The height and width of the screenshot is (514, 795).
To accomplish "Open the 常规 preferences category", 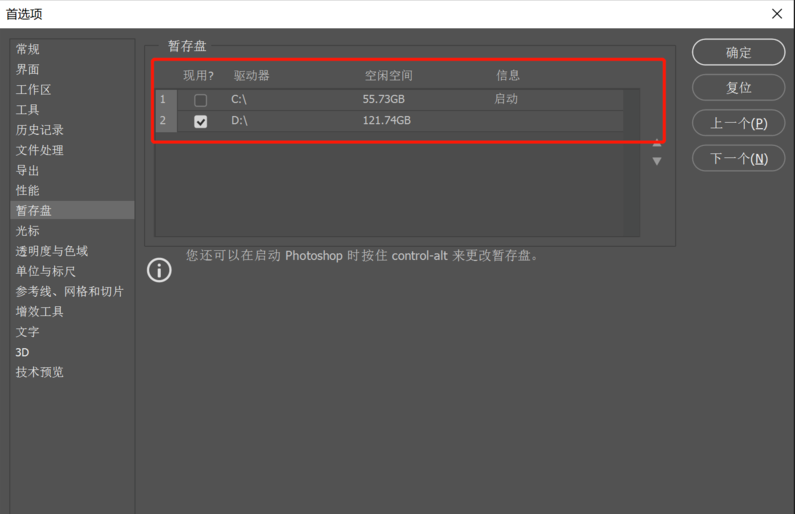I will [x=28, y=49].
